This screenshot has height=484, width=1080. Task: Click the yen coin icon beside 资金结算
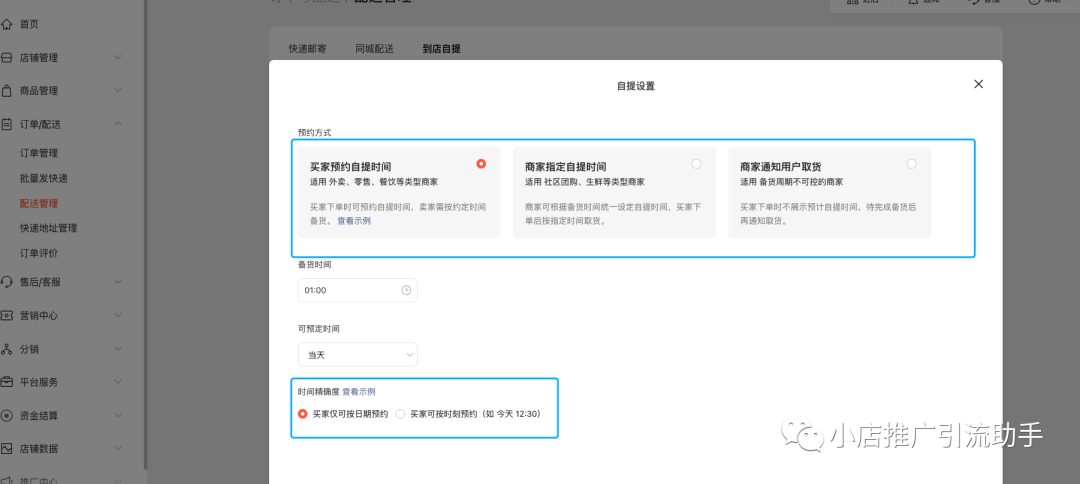[x=7, y=416]
